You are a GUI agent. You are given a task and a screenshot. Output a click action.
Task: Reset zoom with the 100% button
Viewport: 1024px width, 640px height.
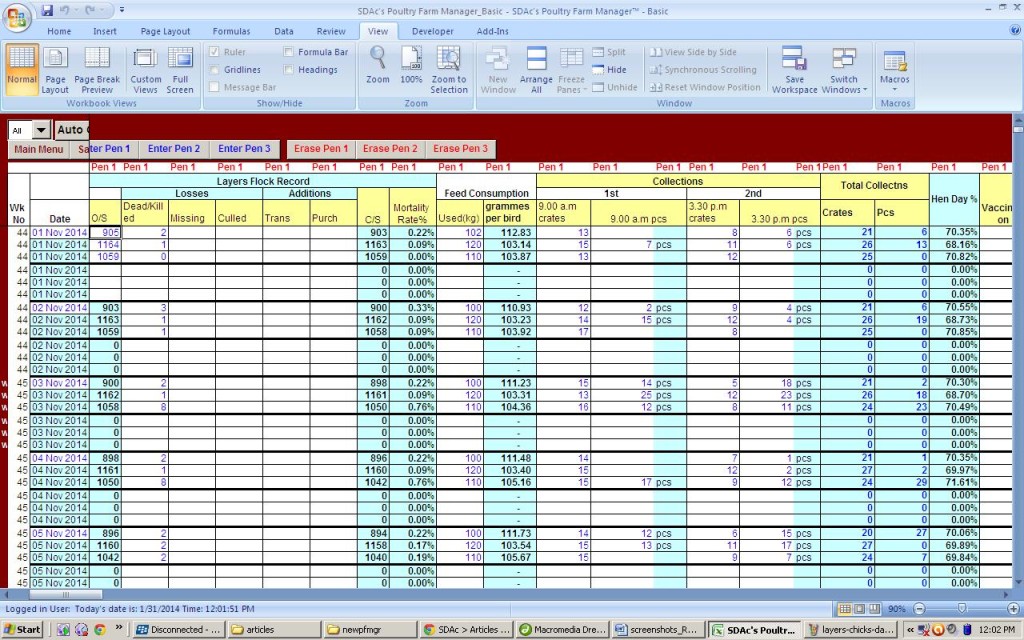pos(411,65)
